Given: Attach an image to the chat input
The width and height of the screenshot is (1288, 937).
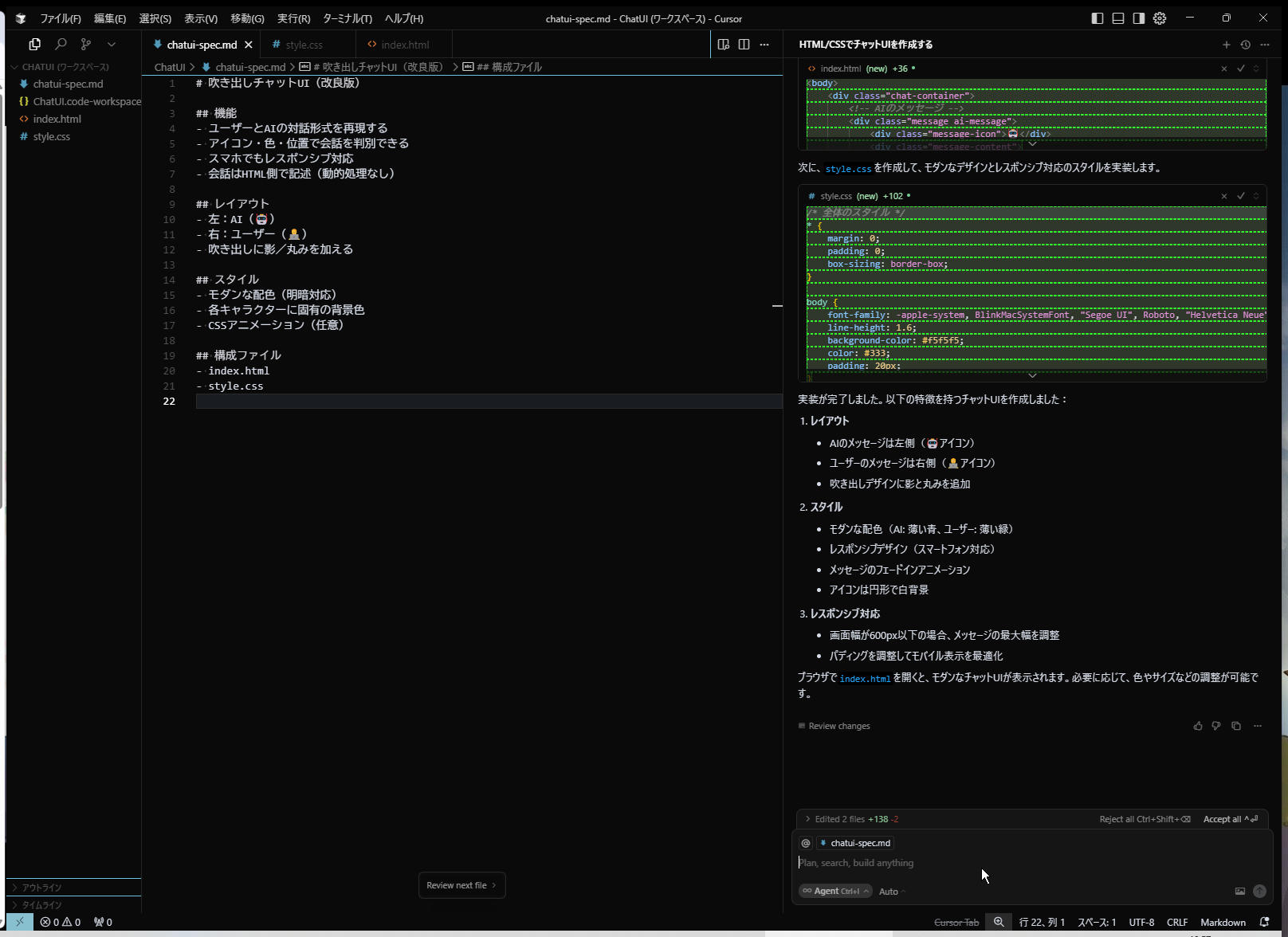Looking at the screenshot, I should [x=1239, y=892].
